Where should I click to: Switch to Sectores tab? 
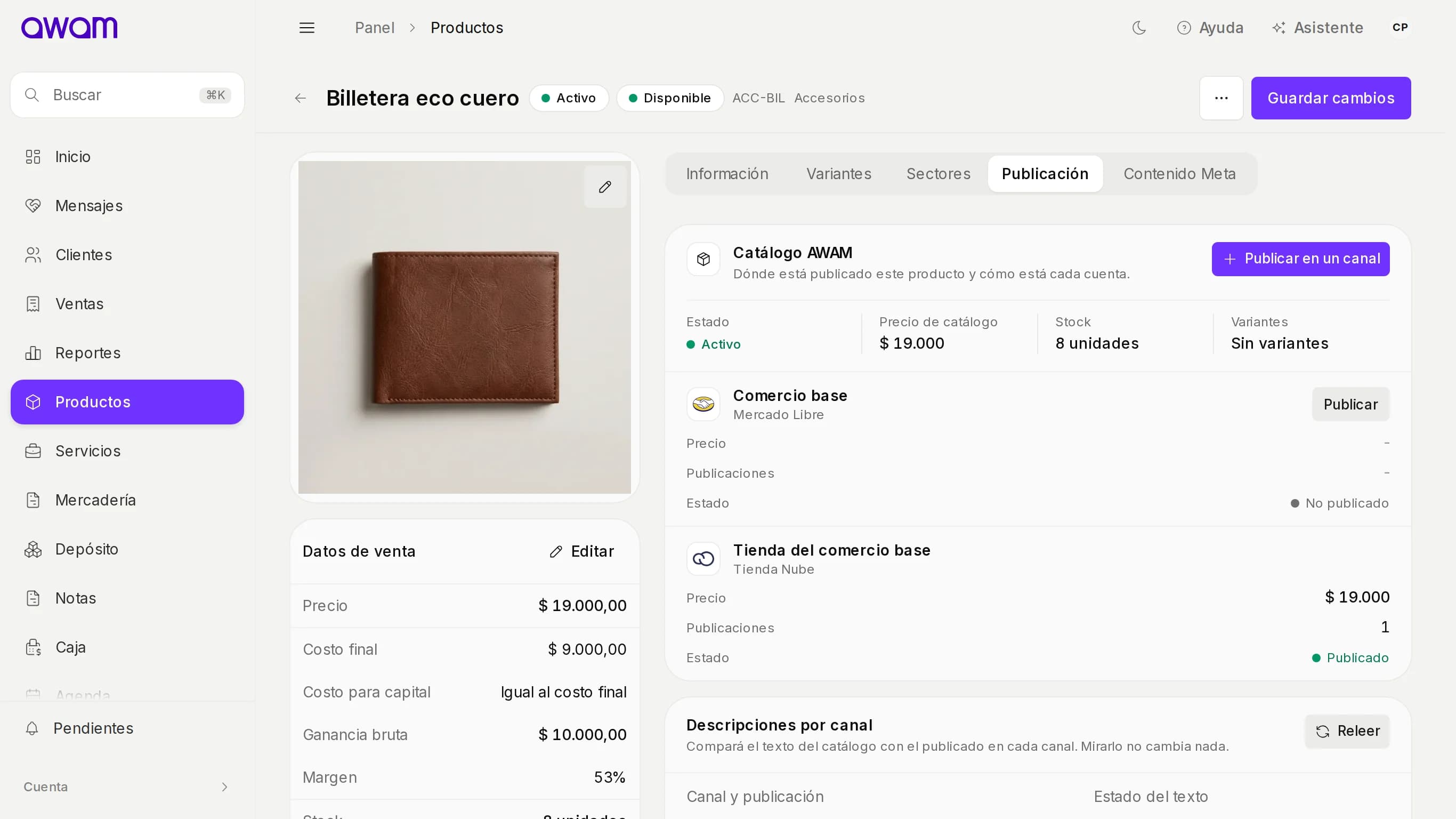[939, 174]
